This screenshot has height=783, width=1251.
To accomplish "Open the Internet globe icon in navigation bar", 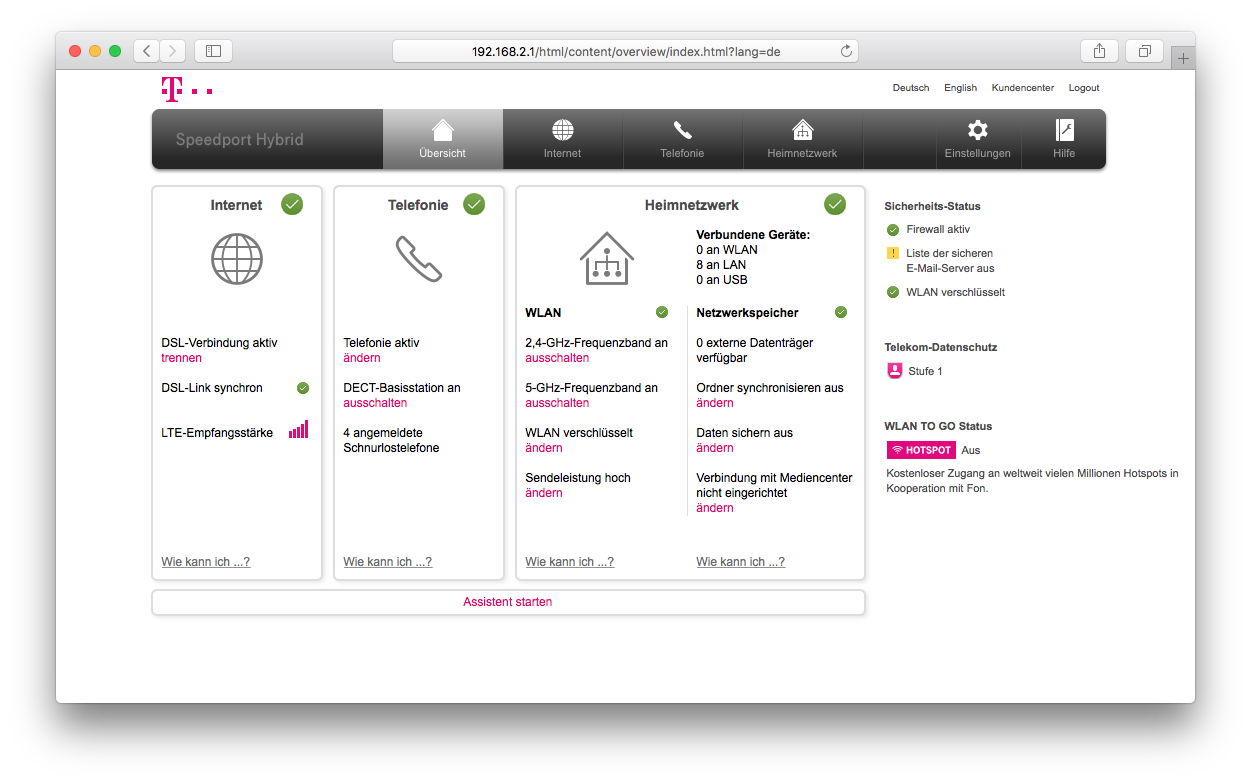I will [562, 130].
